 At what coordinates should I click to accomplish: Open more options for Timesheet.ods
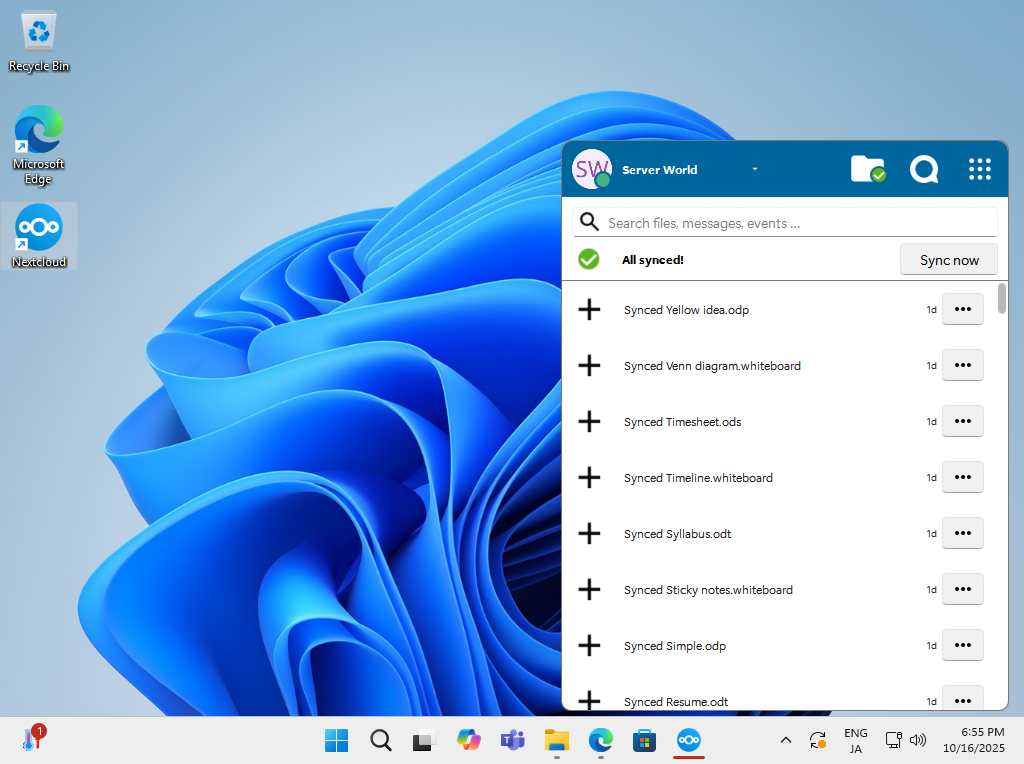pyautogui.click(x=963, y=421)
